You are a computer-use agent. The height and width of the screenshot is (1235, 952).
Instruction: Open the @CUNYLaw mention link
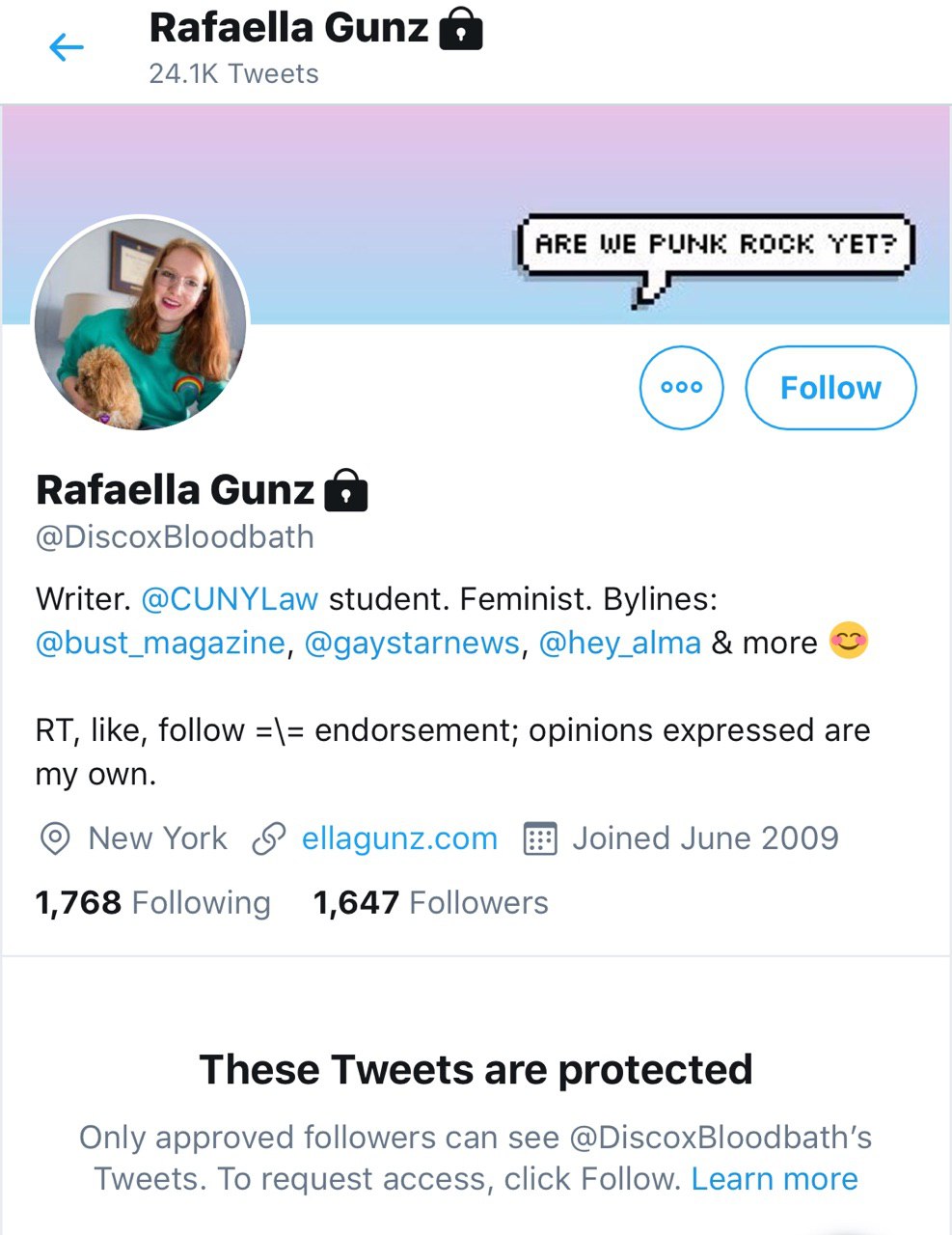(x=230, y=599)
